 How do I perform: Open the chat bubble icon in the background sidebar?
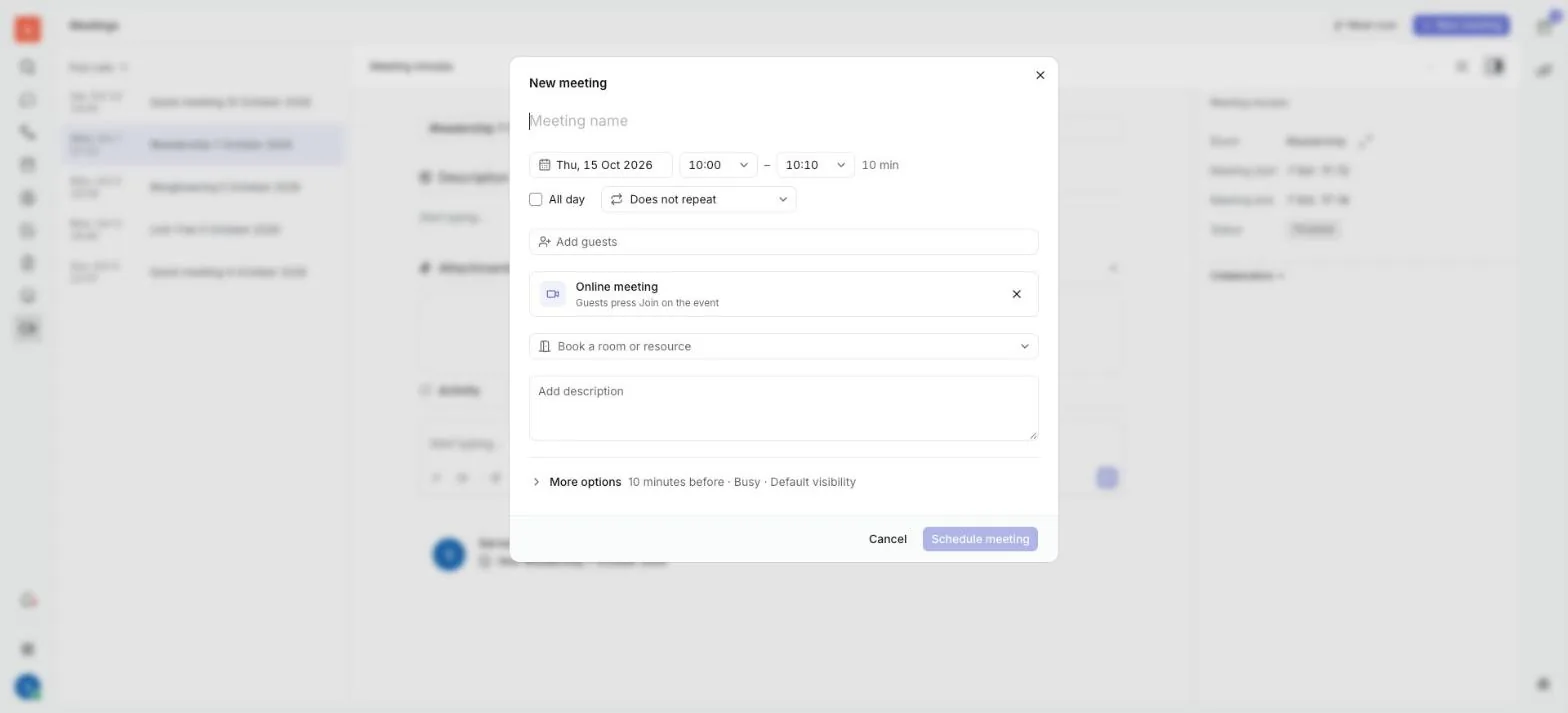click(x=28, y=100)
